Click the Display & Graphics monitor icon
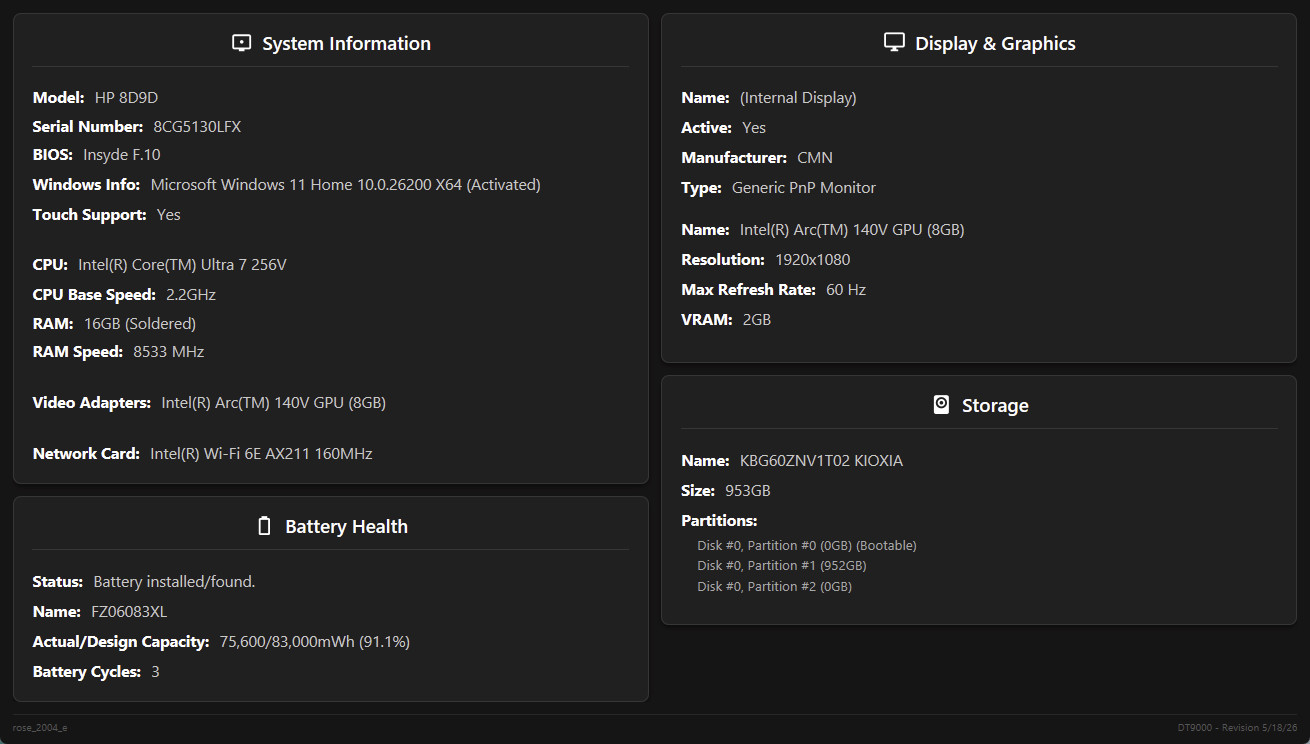1310x744 pixels. [x=894, y=42]
